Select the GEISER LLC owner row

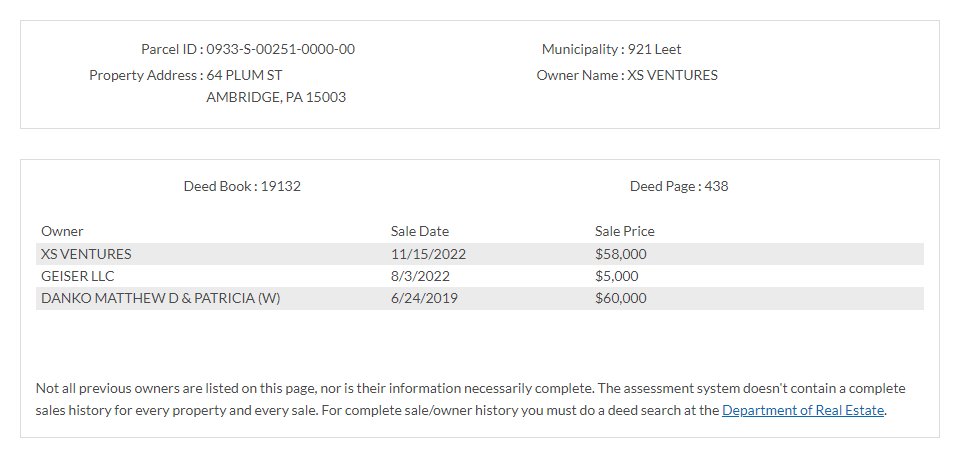pos(78,276)
